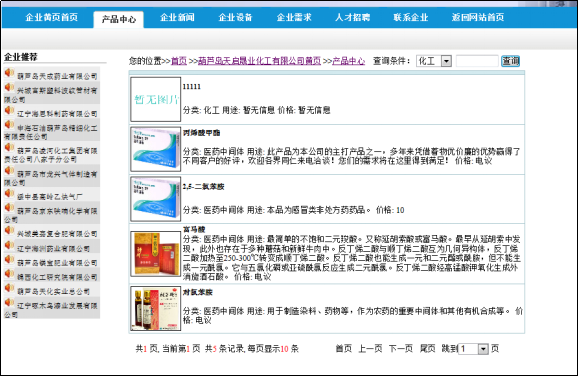The height and width of the screenshot is (376, 578).
Task: Click speaker icon beside 兴城 软管材 company
Action: click(x=9, y=87)
